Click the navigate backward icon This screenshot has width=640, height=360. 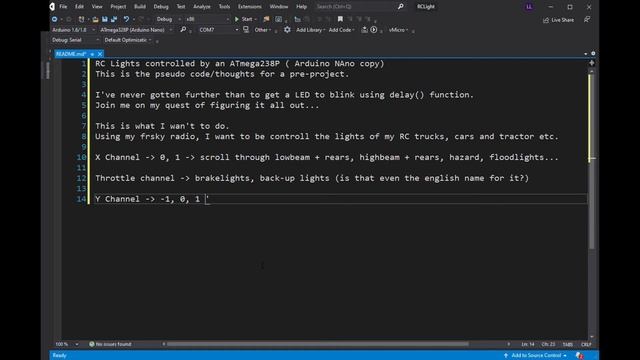tap(54, 19)
